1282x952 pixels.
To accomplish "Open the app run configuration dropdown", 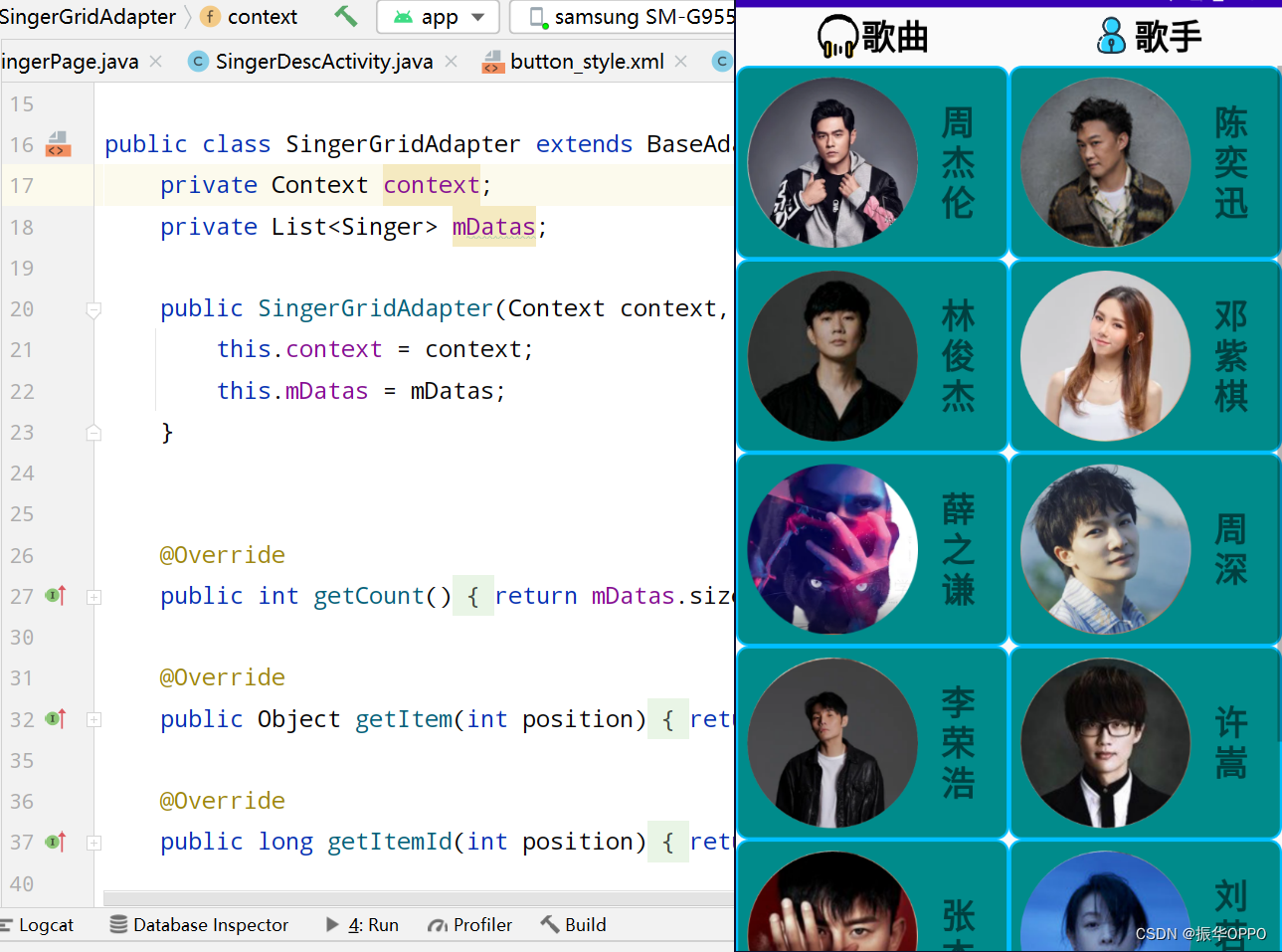I will 439,17.
